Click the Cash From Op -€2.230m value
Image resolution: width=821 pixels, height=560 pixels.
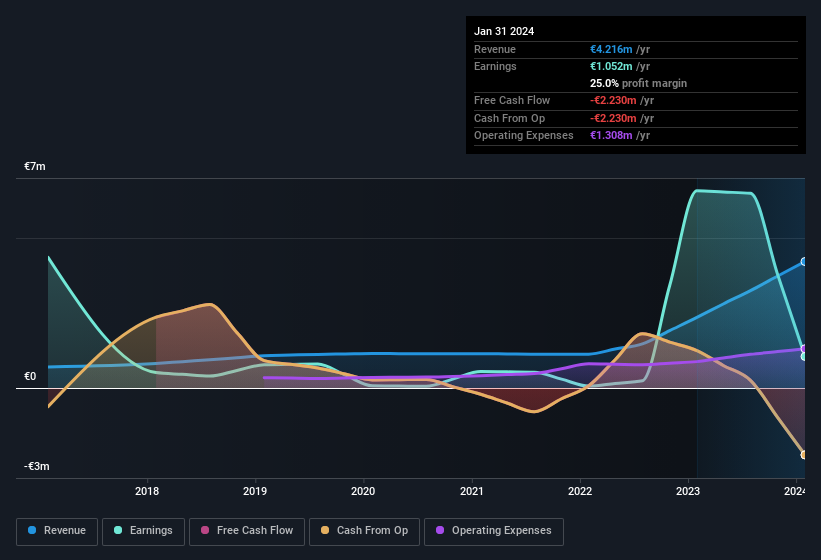point(613,118)
